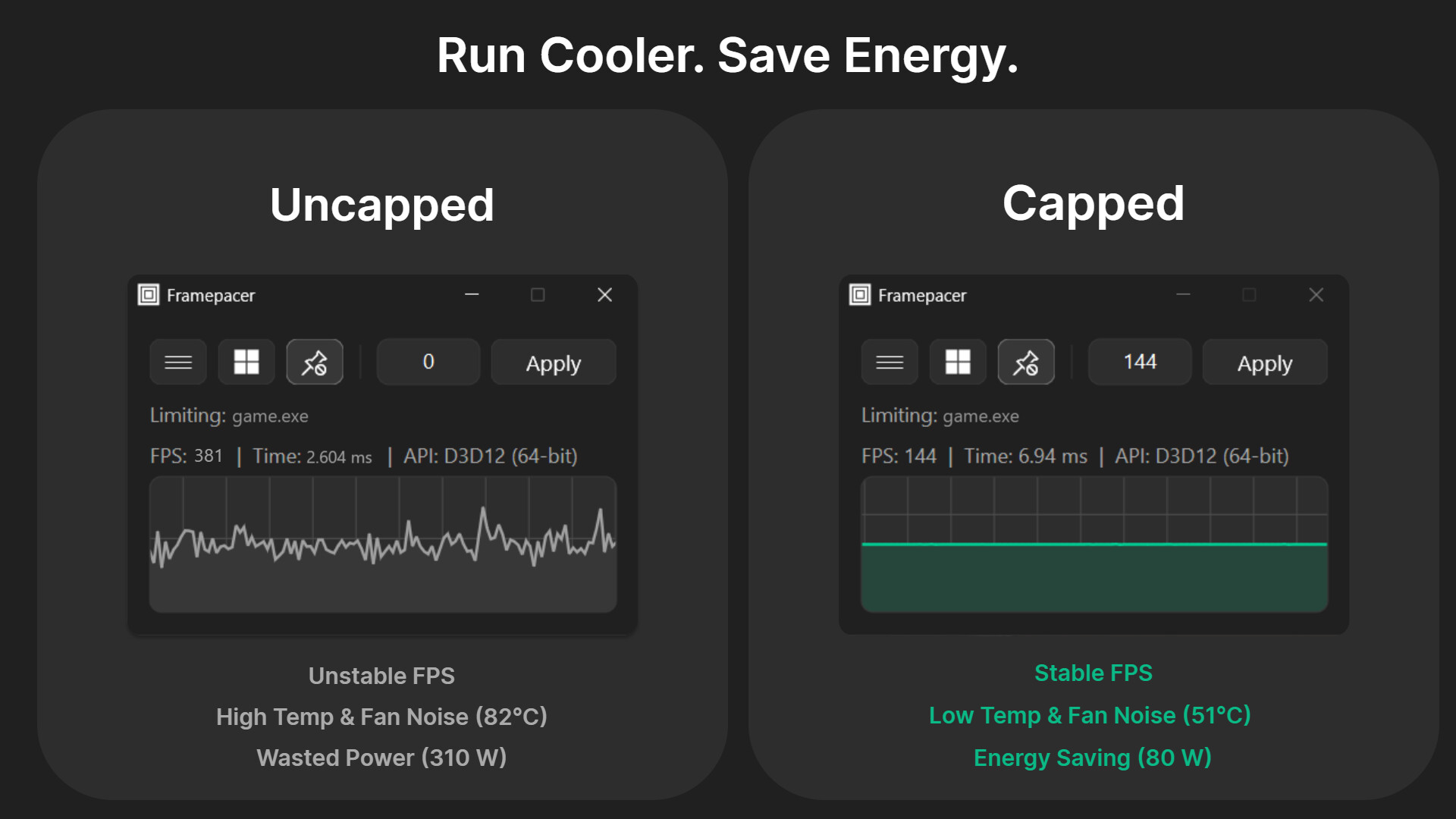Toggle pin icon in Uncapped Framepacer window

[x=315, y=362]
